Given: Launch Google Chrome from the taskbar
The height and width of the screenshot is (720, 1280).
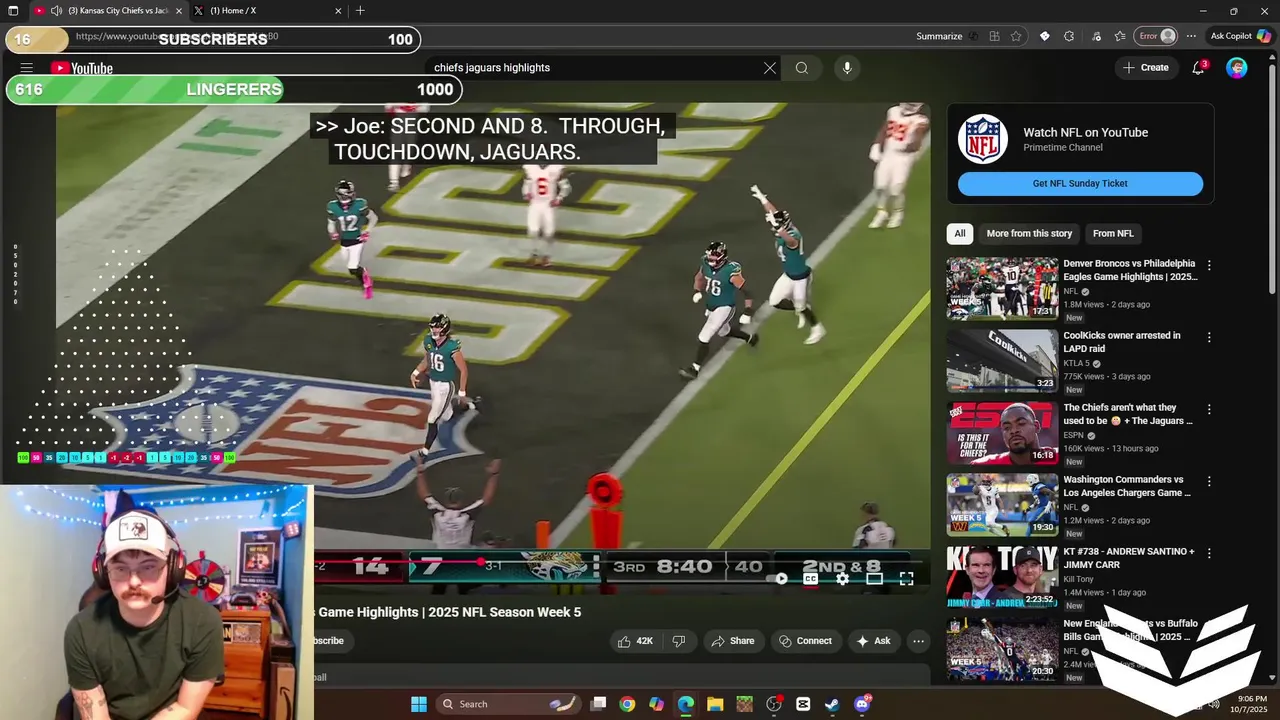Looking at the screenshot, I should coord(627,704).
